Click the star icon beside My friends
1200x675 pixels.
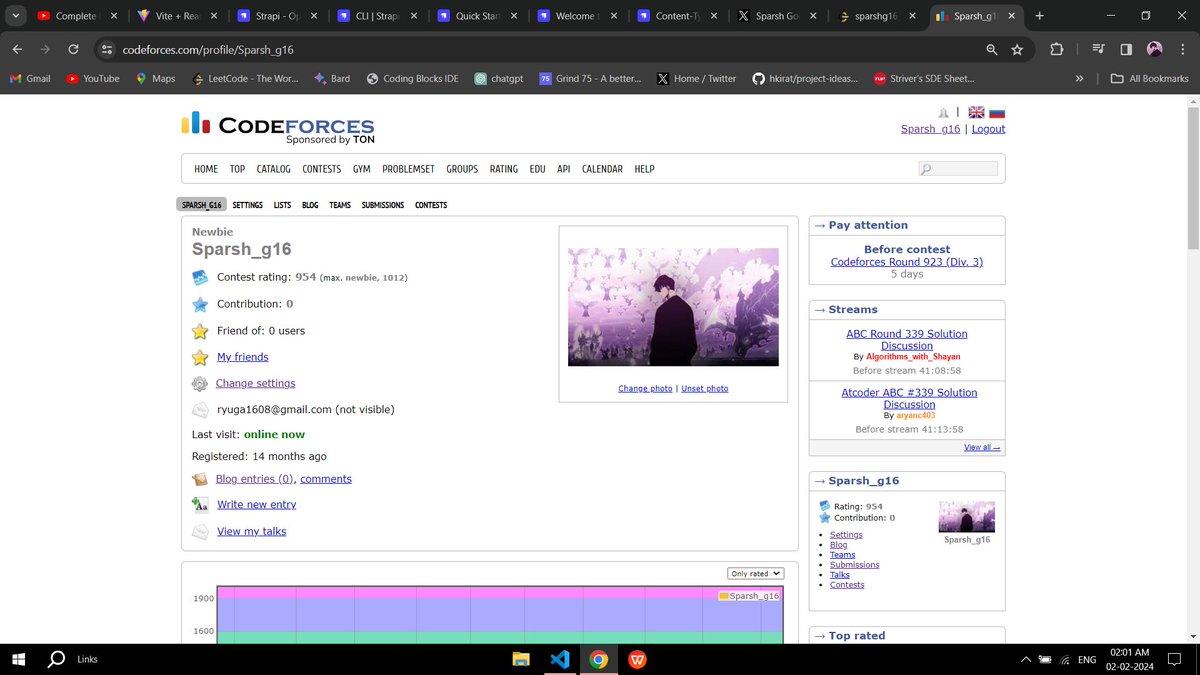pyautogui.click(x=199, y=356)
